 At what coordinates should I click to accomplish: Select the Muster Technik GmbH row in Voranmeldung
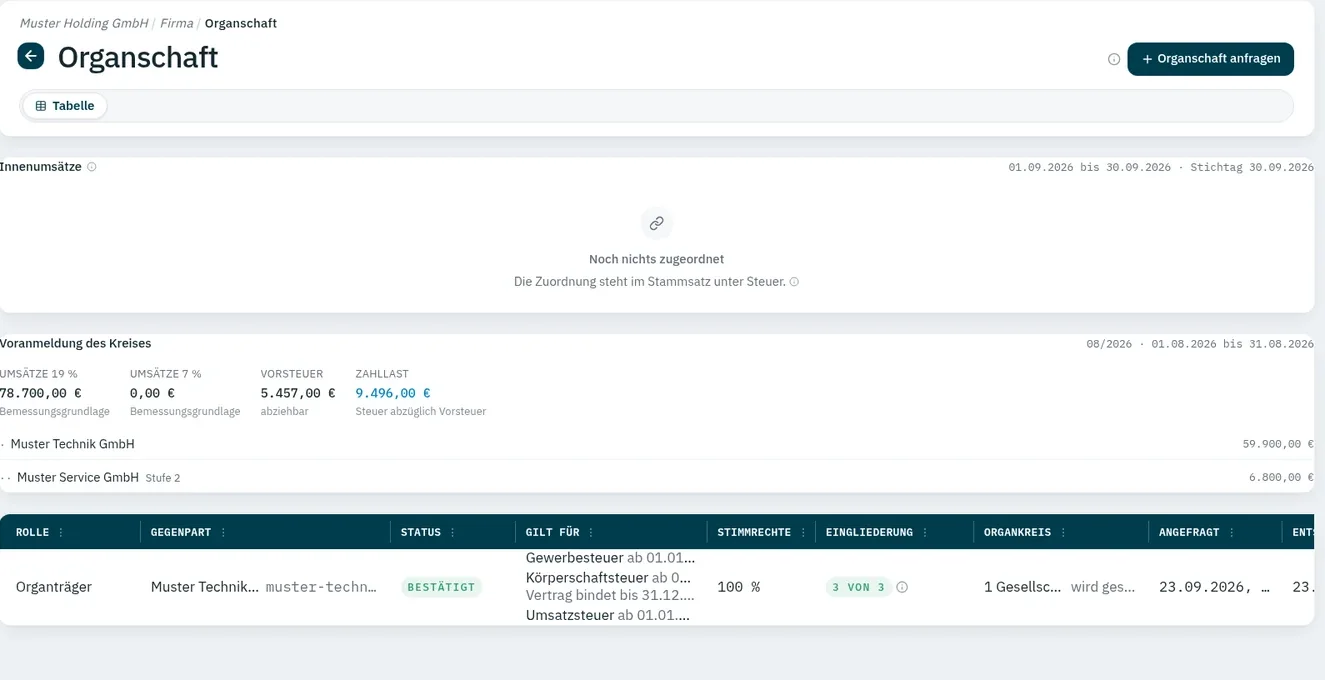tap(657, 444)
